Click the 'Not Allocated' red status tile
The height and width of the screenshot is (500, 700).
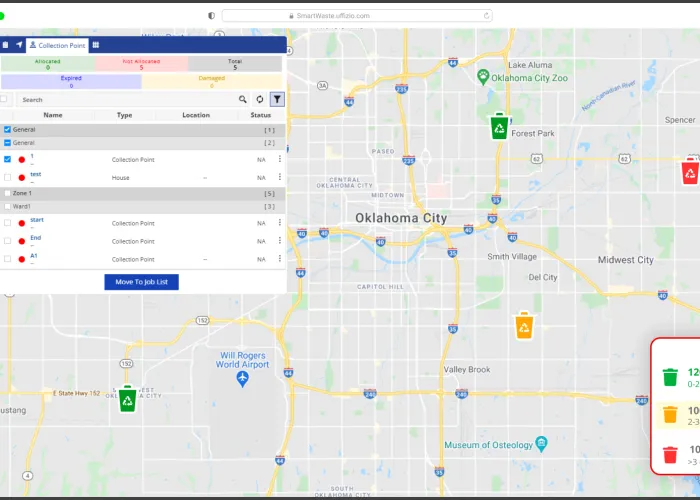pos(141,65)
